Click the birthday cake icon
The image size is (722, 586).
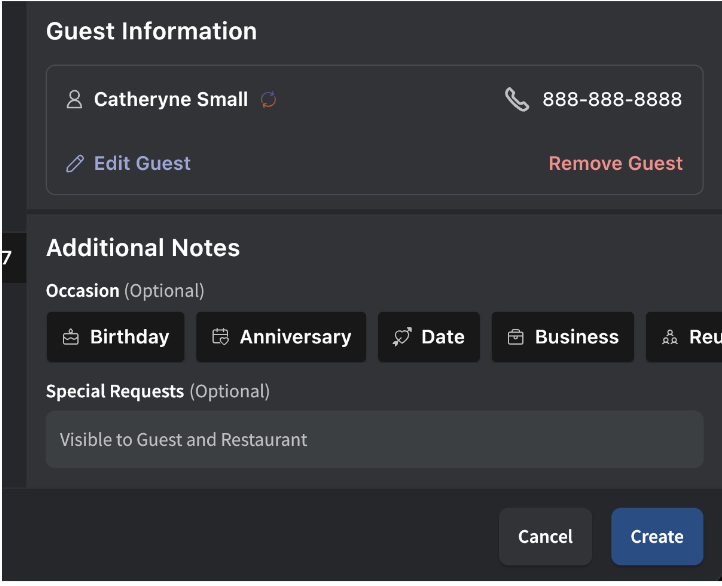pyautogui.click(x=71, y=338)
